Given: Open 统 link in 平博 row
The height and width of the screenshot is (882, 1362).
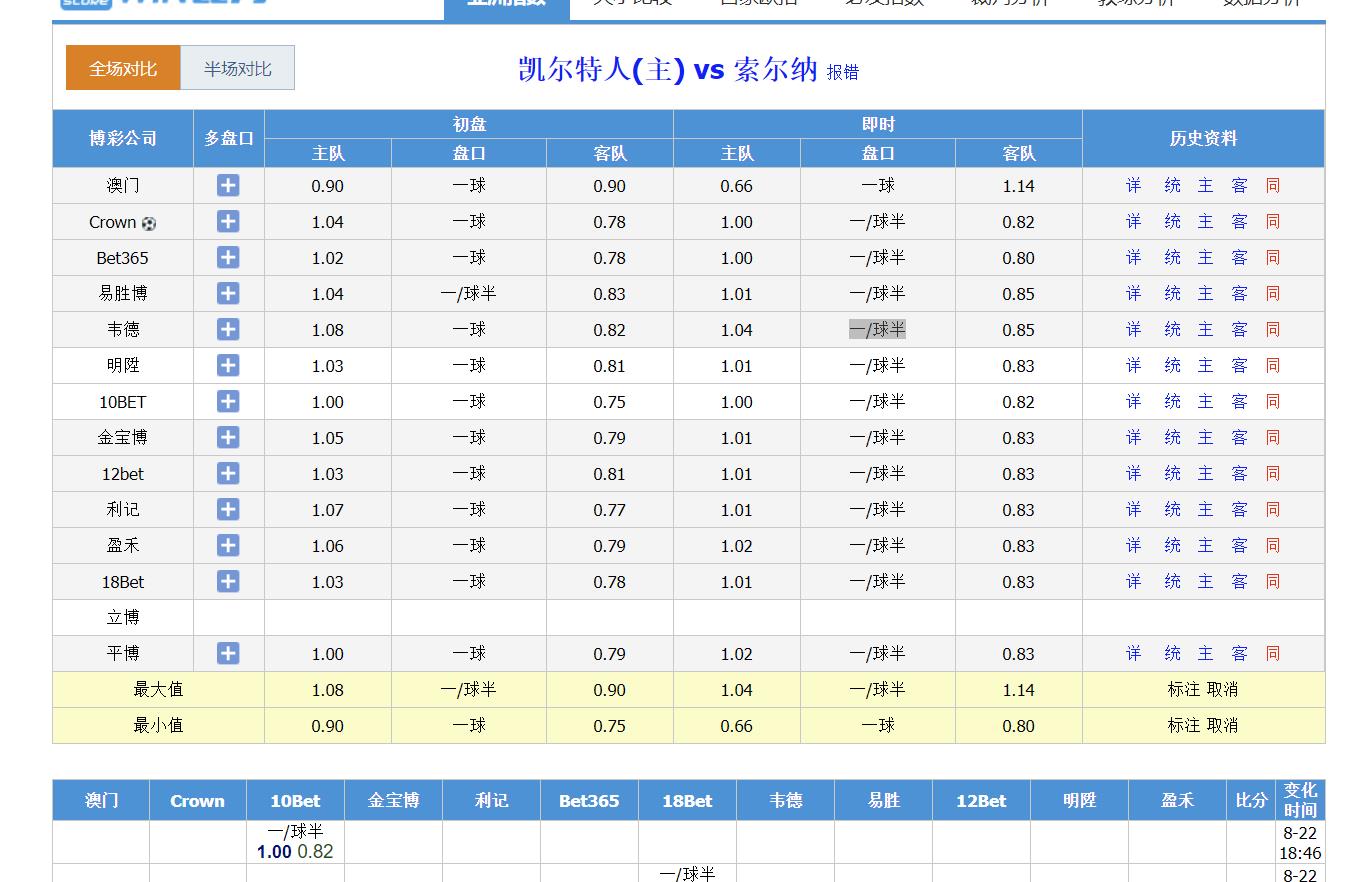Looking at the screenshot, I should pyautogui.click(x=1172, y=653).
